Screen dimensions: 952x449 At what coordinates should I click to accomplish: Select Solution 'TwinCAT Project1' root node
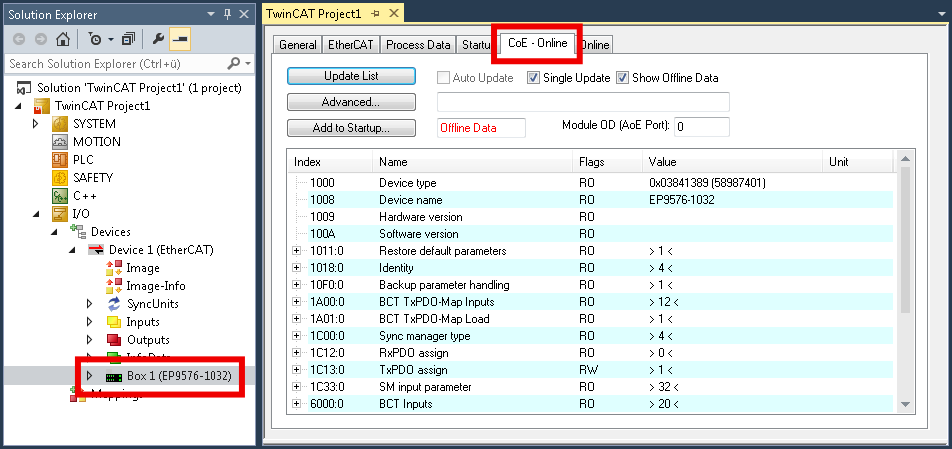(x=139, y=88)
